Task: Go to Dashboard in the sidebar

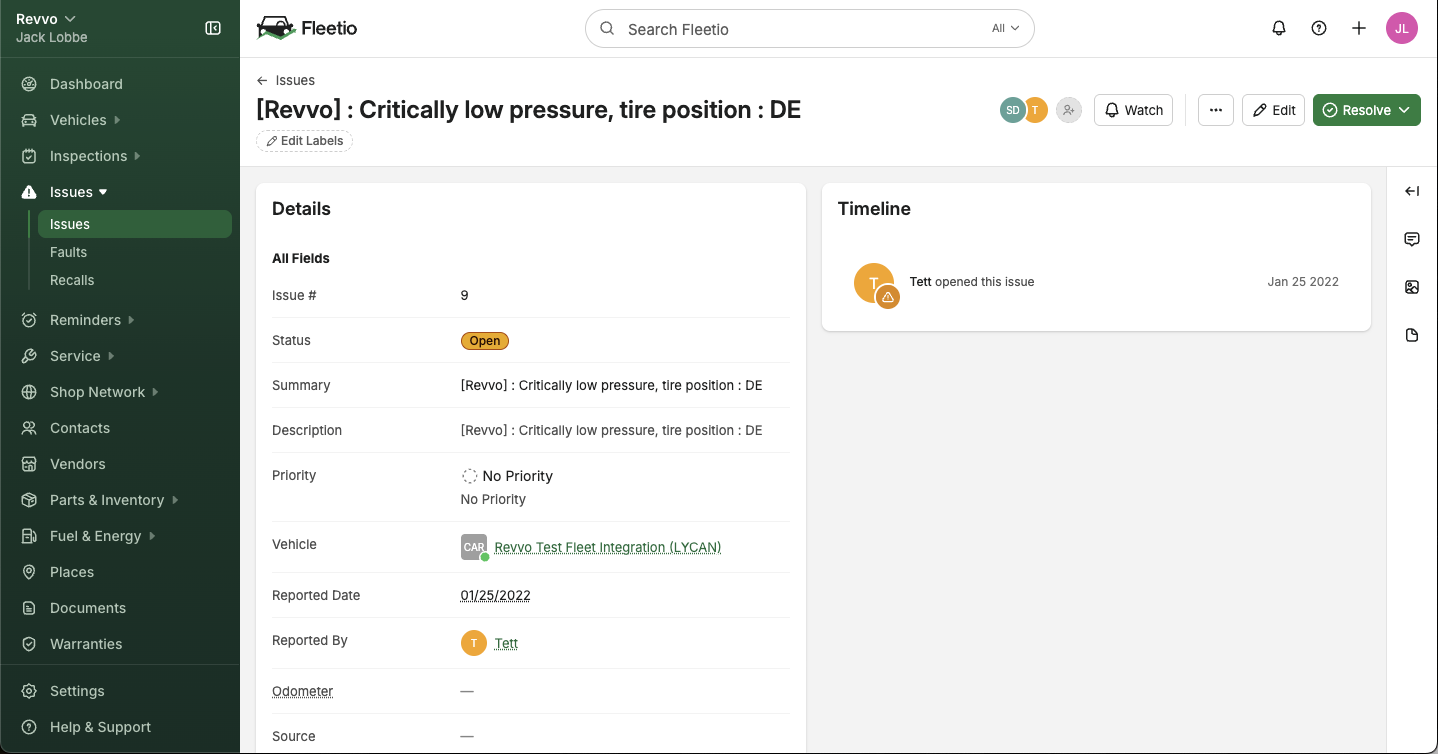Action: pos(86,84)
